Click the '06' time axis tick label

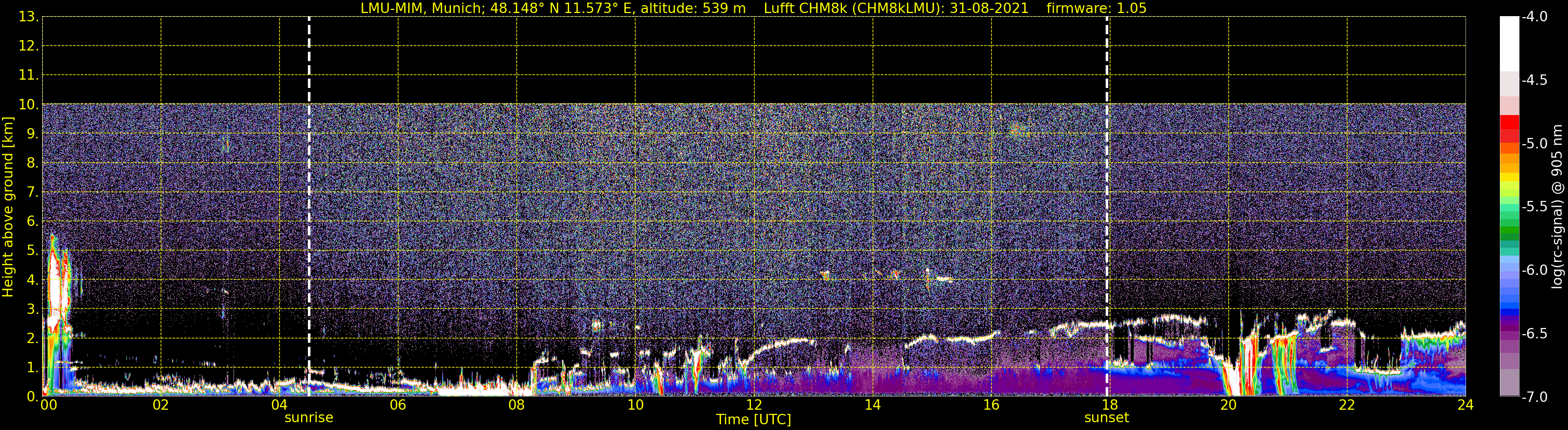398,405
